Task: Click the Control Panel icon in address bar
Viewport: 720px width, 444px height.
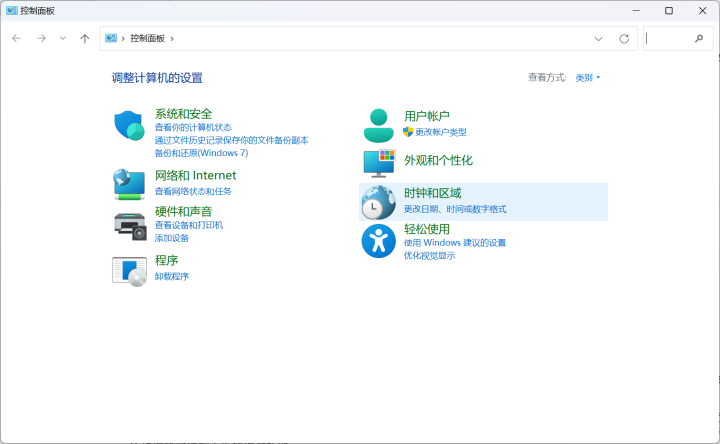Action: click(x=111, y=38)
